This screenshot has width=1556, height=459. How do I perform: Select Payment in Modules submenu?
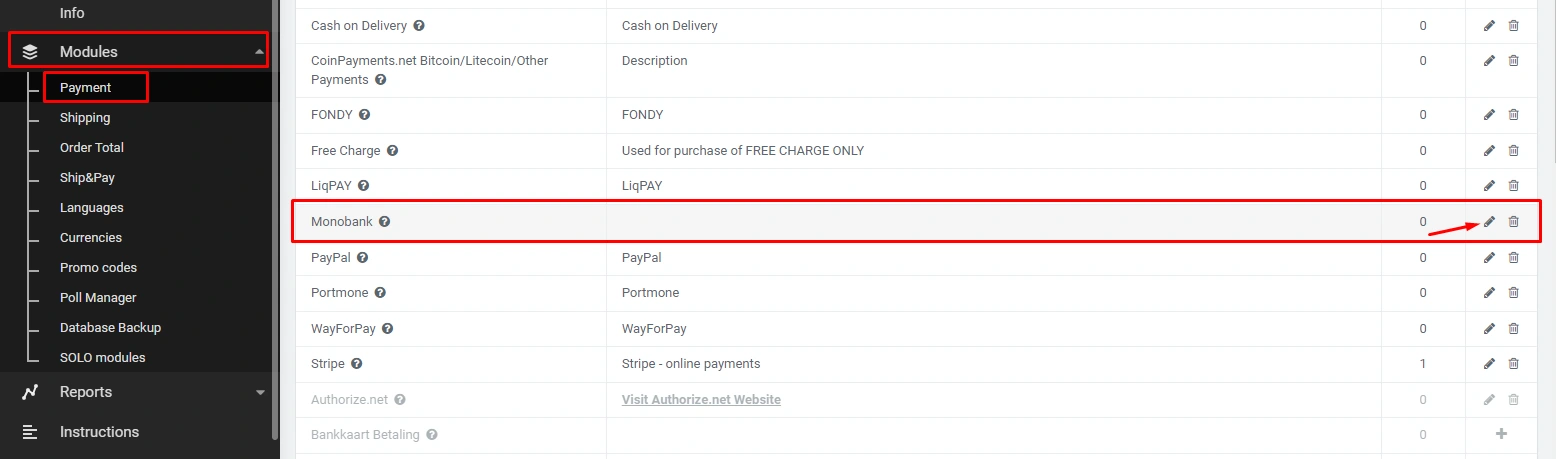pos(86,88)
